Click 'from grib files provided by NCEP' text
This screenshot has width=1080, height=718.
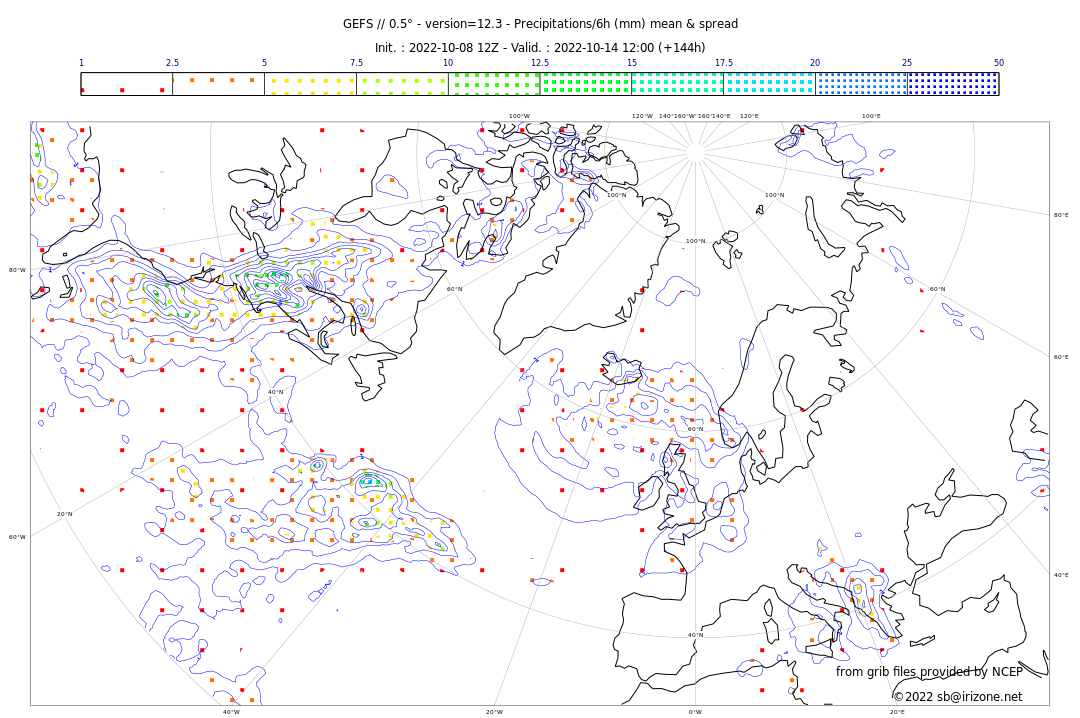[929, 671]
